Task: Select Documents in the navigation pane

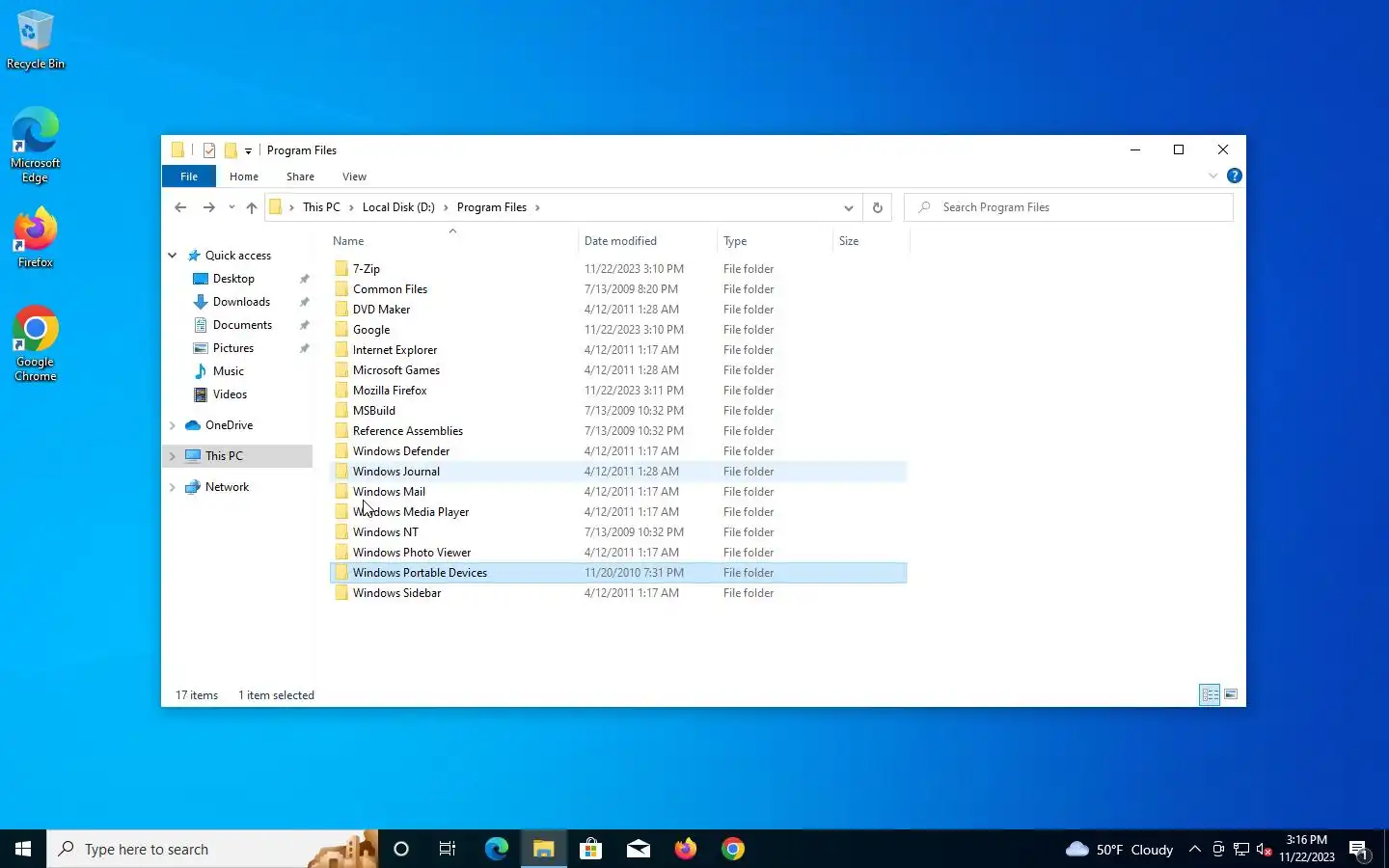Action: [x=242, y=325]
